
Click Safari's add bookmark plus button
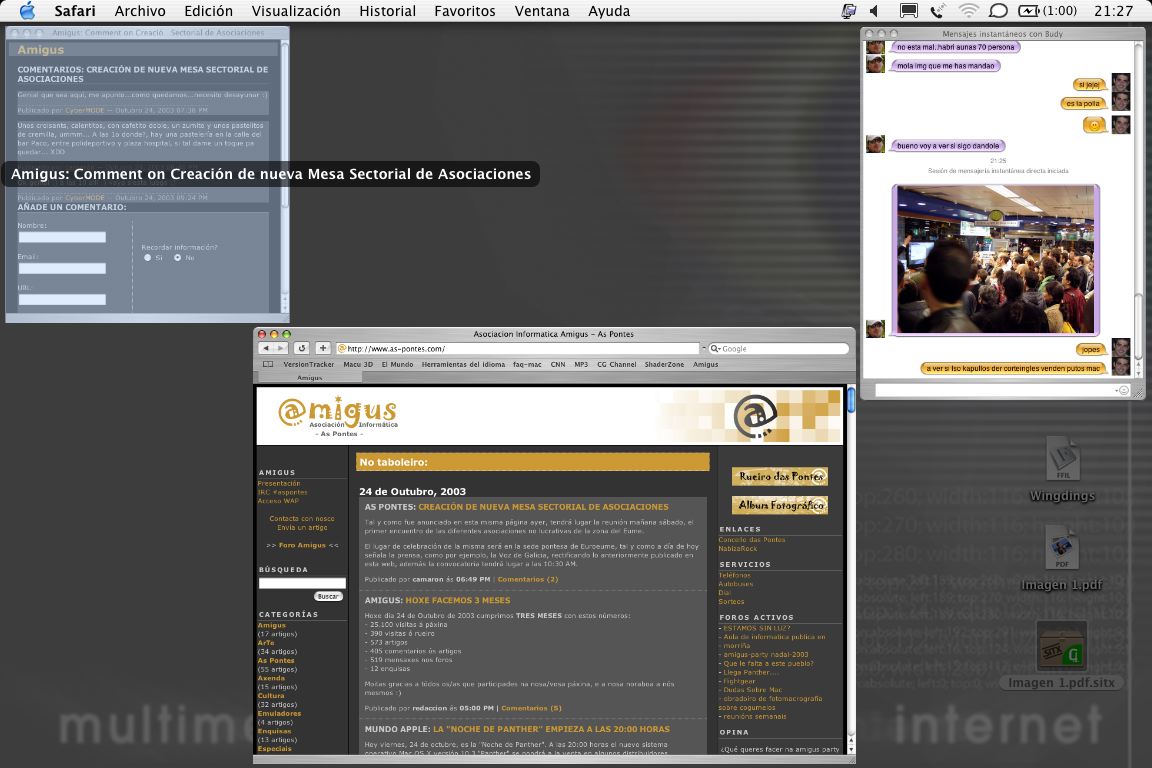[x=323, y=348]
